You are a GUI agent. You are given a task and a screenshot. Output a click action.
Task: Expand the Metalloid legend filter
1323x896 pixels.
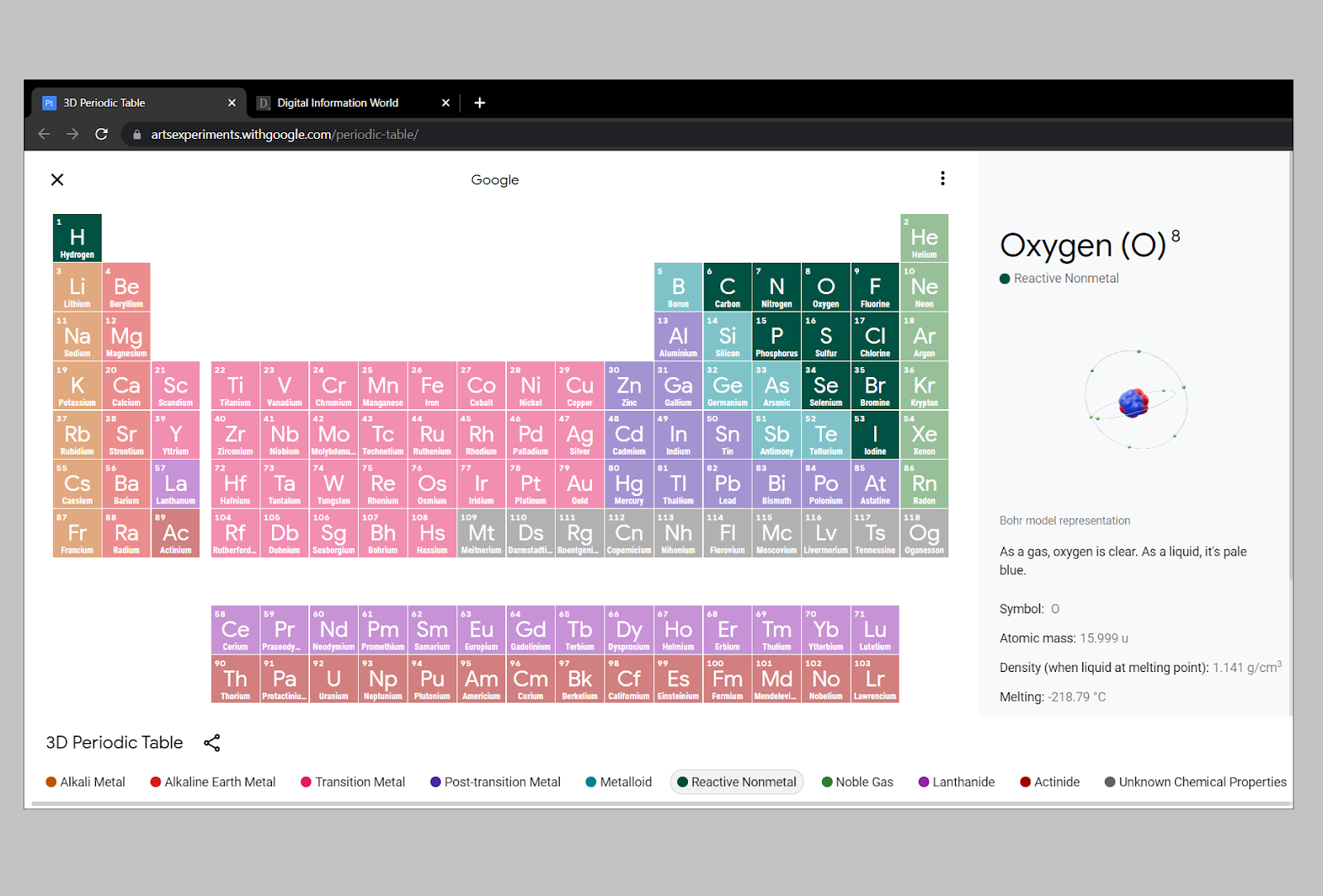(x=618, y=781)
